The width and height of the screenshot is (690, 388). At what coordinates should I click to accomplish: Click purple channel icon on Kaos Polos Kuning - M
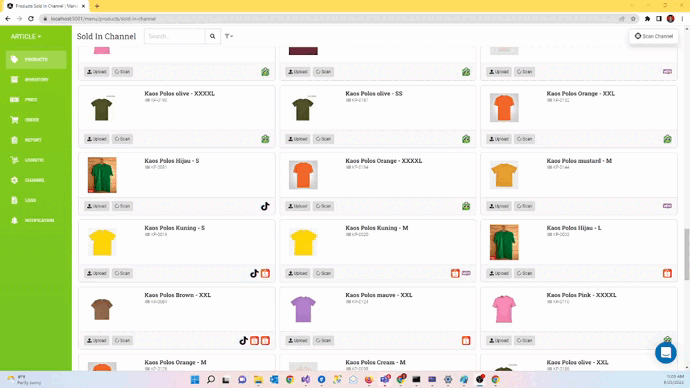click(466, 273)
